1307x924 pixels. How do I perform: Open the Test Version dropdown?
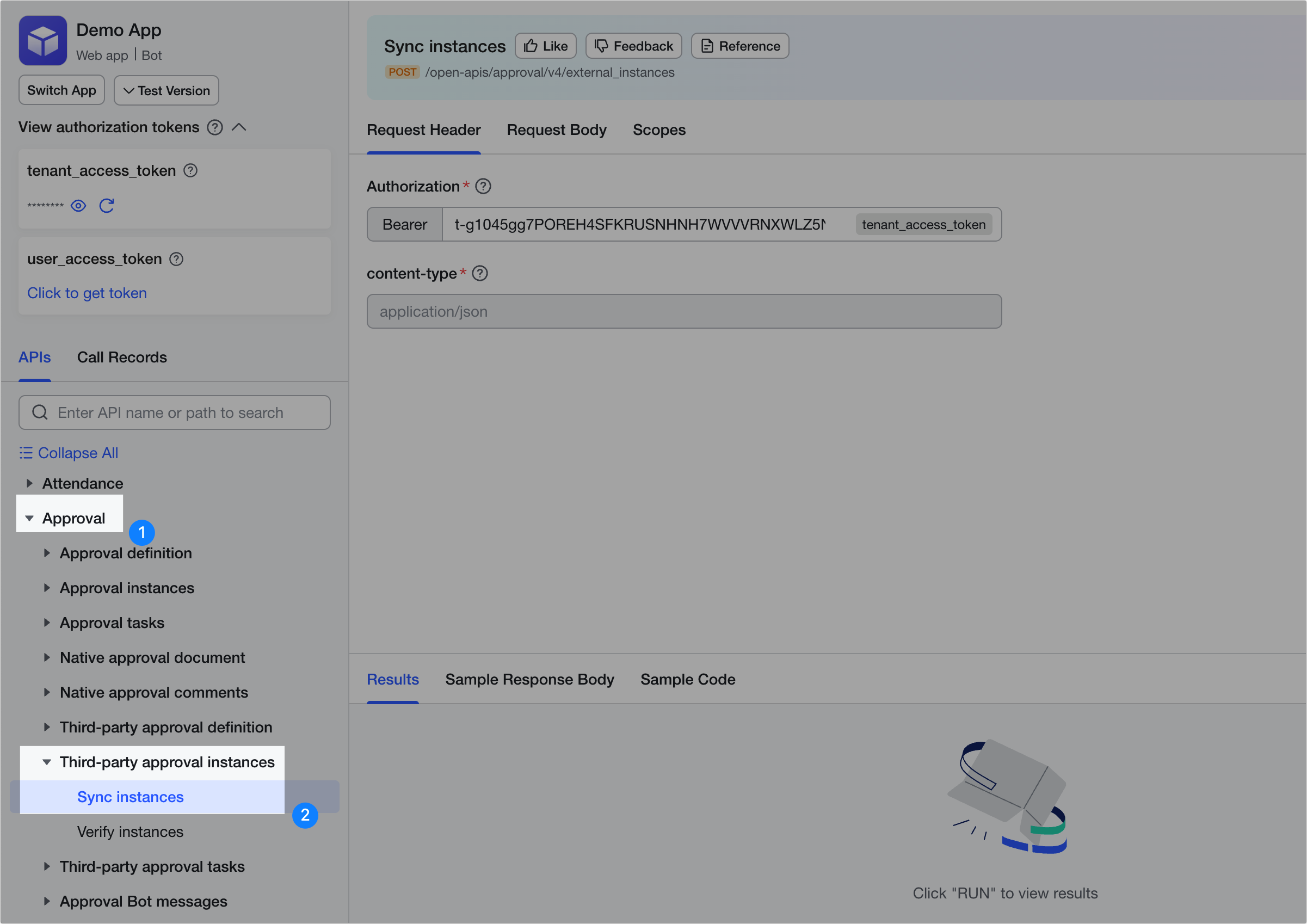tap(166, 90)
